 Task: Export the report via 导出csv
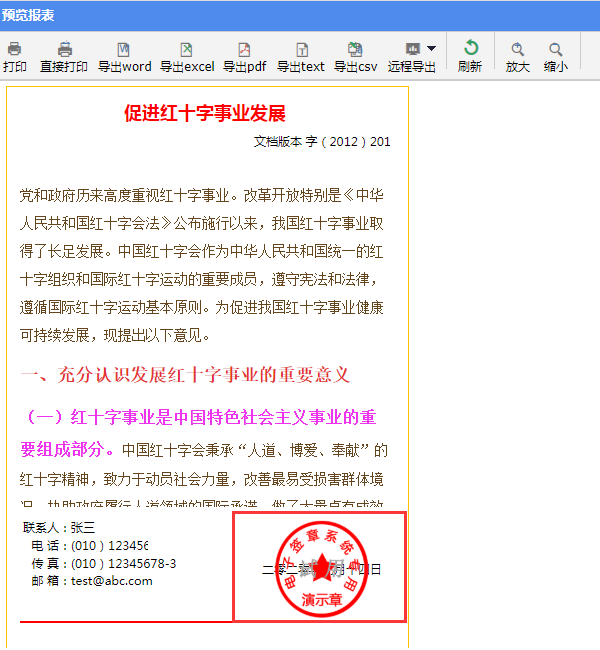tap(355, 49)
